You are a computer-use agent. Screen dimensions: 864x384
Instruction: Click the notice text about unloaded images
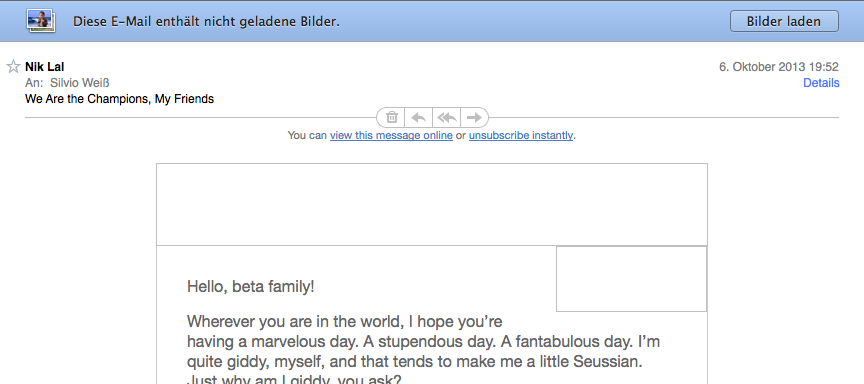pos(206,21)
